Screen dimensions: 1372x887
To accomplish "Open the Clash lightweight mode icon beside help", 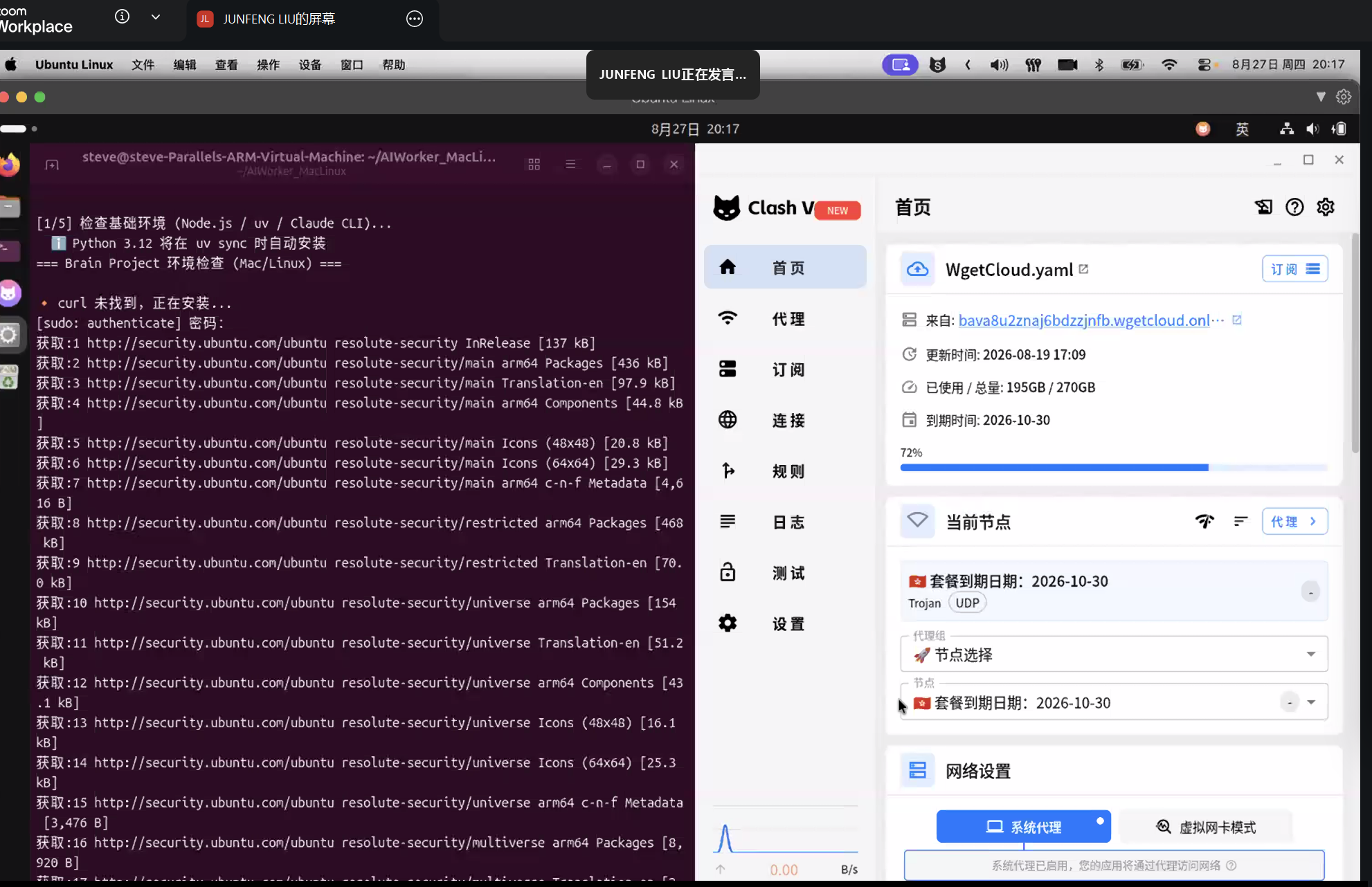I will (x=1263, y=207).
